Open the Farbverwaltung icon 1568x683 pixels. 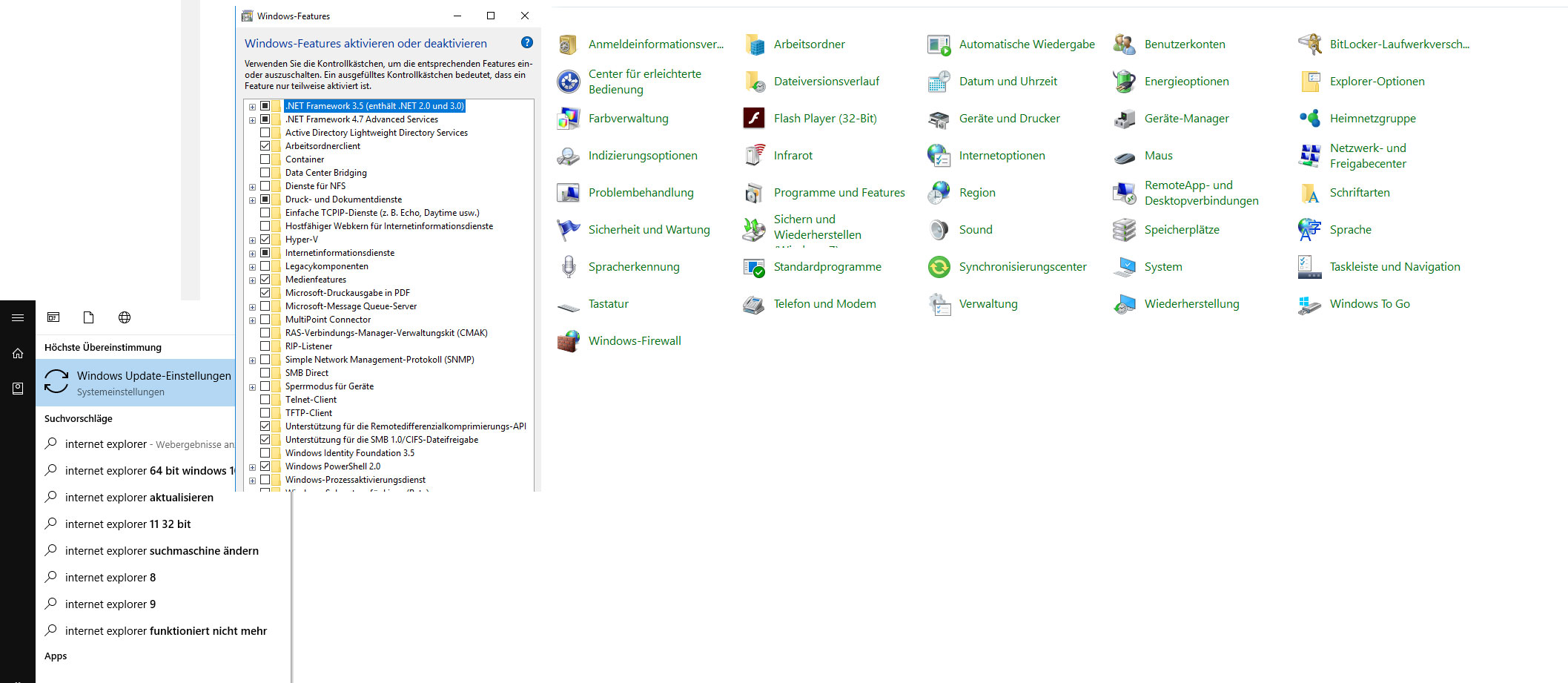pos(569,119)
